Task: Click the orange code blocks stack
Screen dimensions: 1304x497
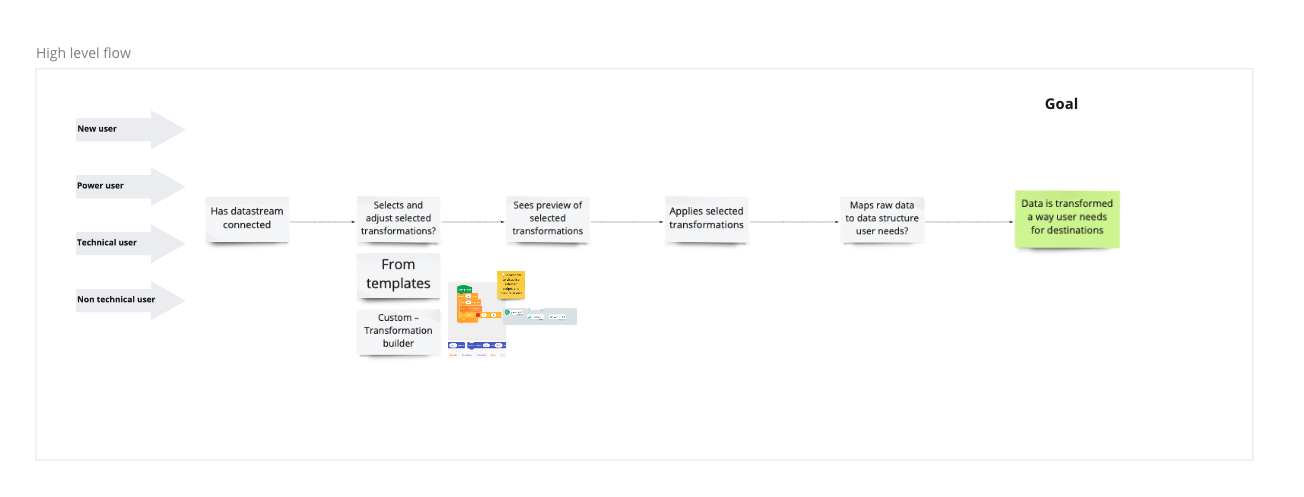Action: pyautogui.click(x=465, y=312)
